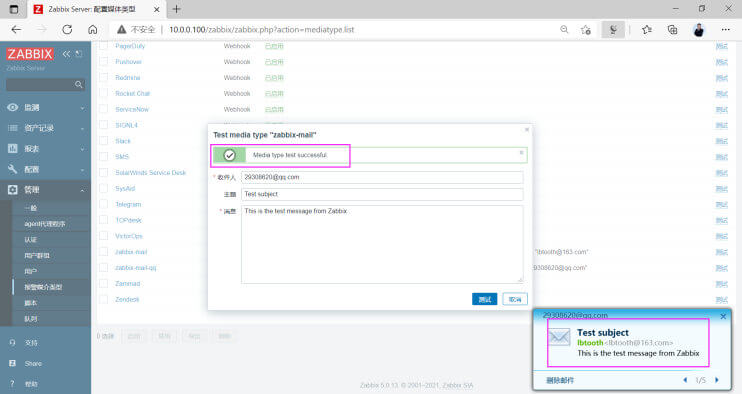Collapse the sidebar with the double-chevron icon

[66, 54]
